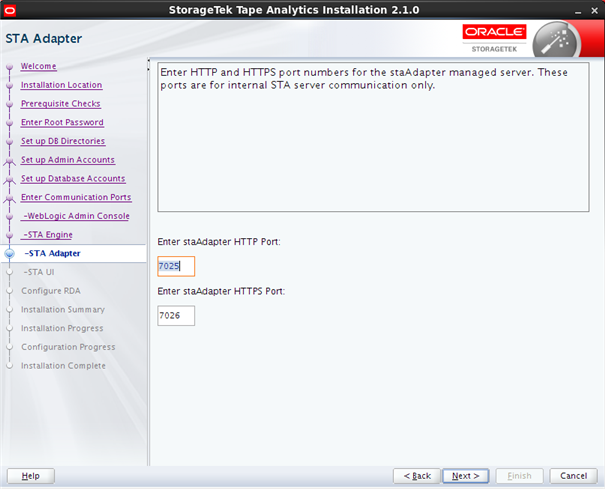Screen dimensions: 605x489
Task: Go to the Welcome step
Action: 39,66
